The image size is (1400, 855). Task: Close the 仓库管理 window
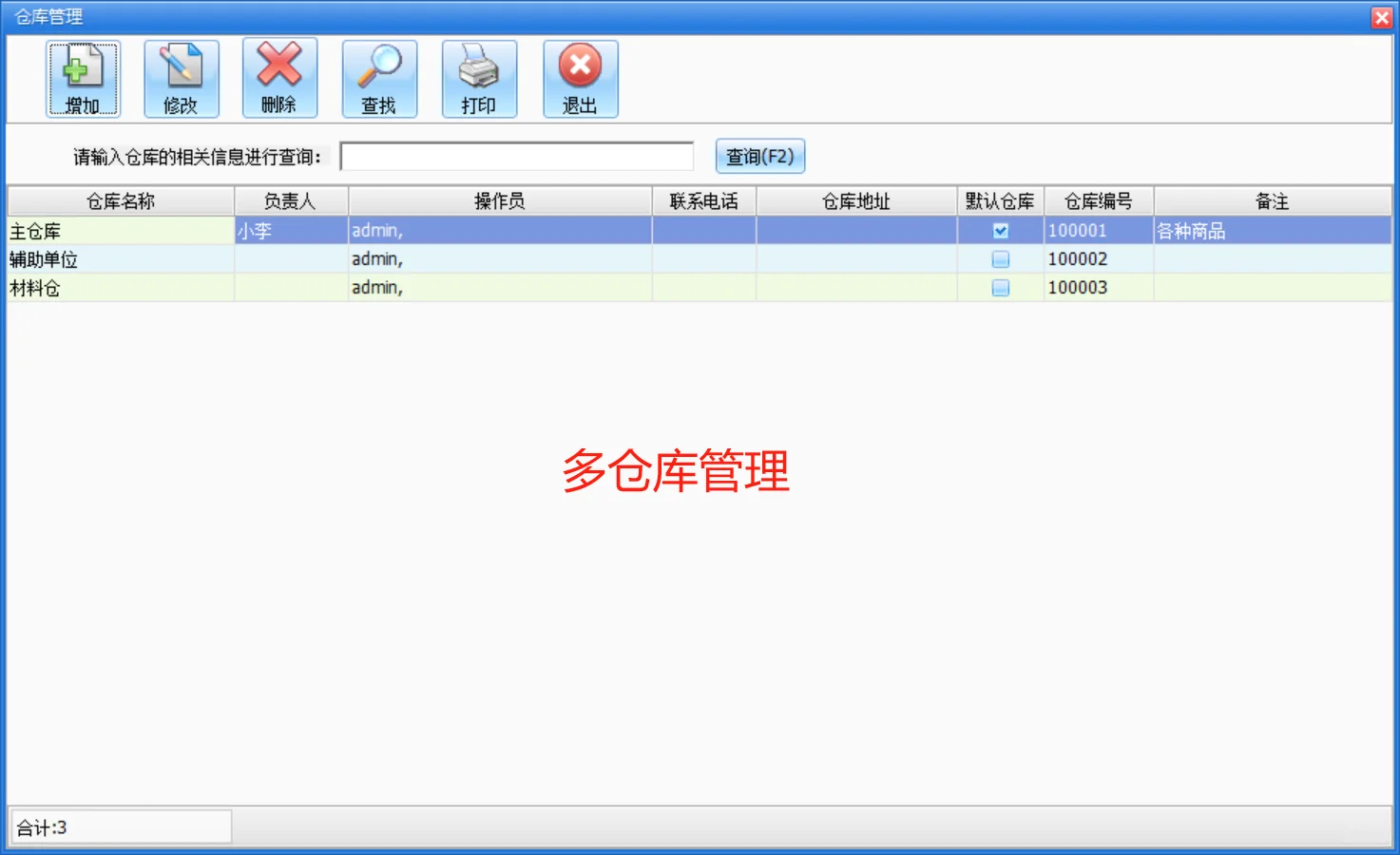(x=1382, y=16)
